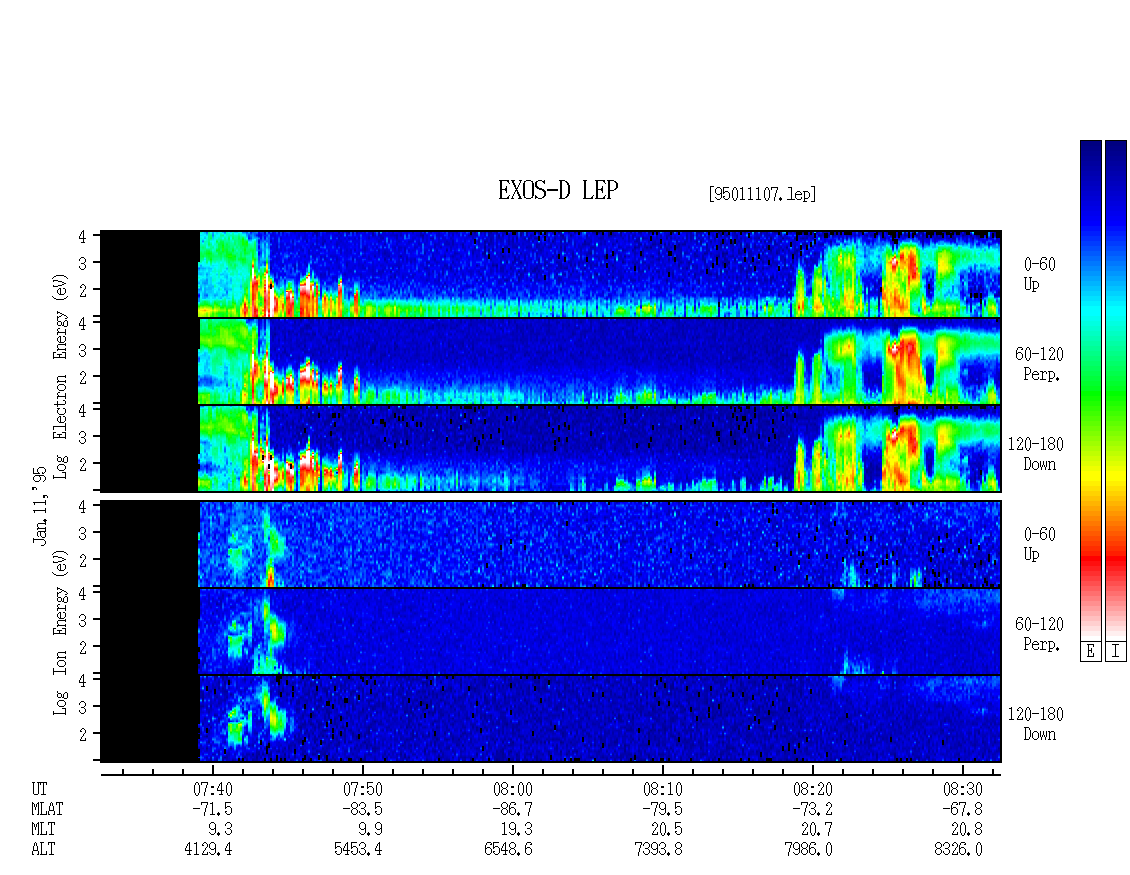Click the ion color scale bar labeled I
The width and height of the screenshot is (1130, 875).
click(1116, 389)
